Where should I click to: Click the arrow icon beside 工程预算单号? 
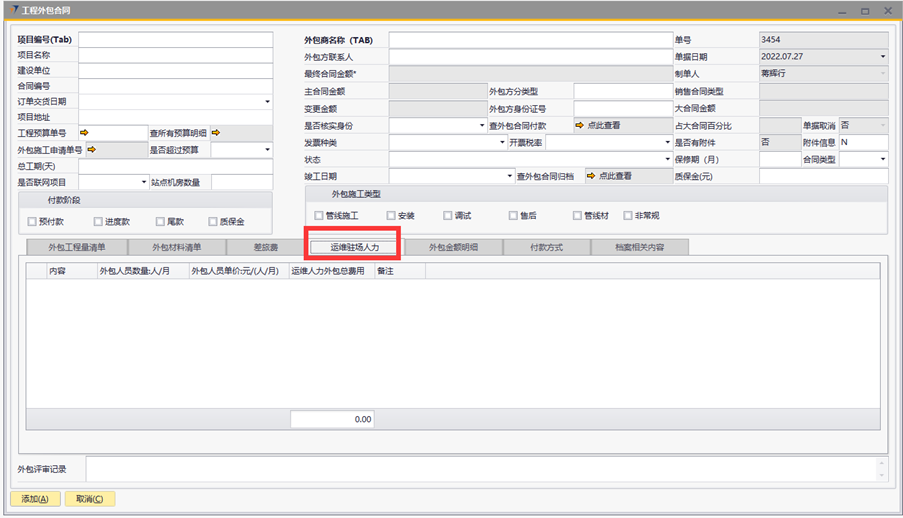coord(84,132)
